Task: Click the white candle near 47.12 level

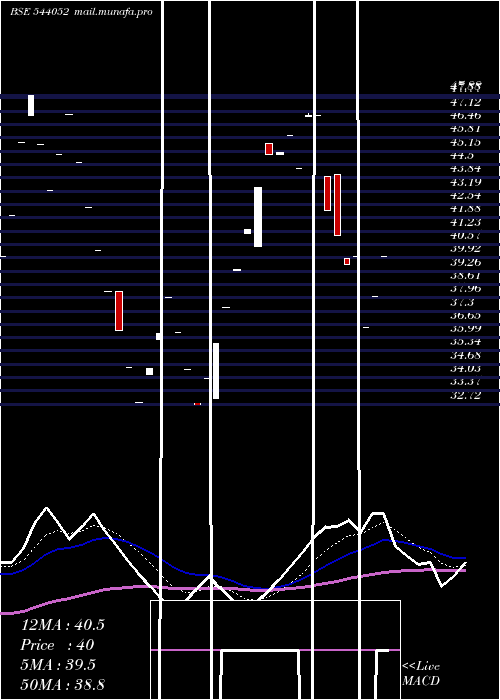Action: (31, 105)
